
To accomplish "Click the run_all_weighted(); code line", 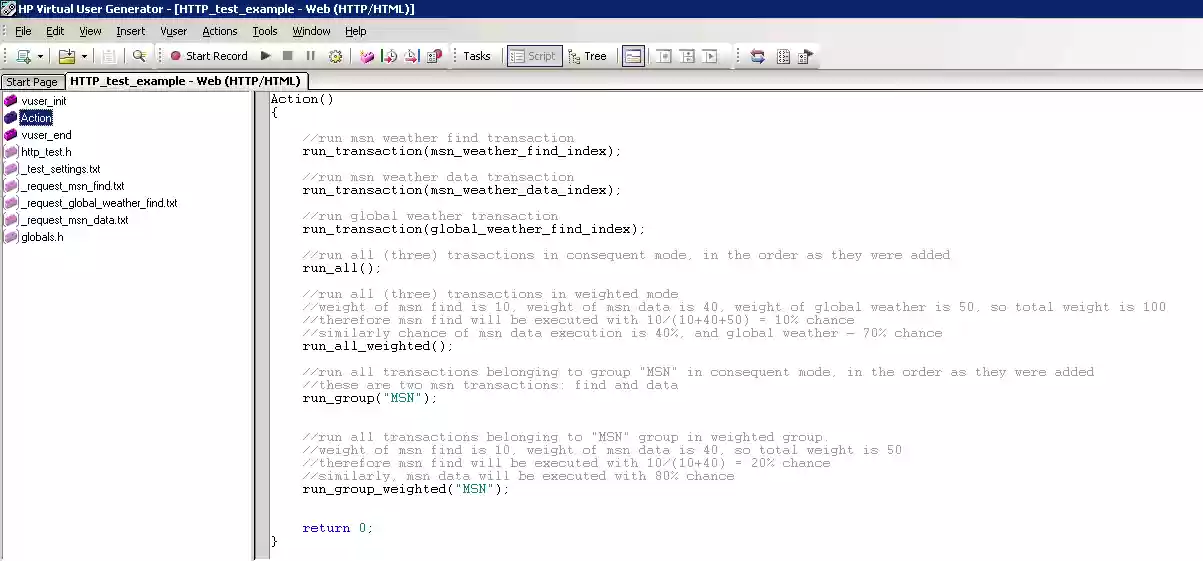I will [378, 346].
